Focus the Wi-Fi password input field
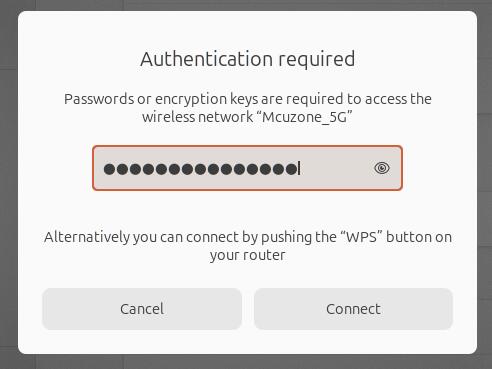492x369 pixels. (x=247, y=168)
